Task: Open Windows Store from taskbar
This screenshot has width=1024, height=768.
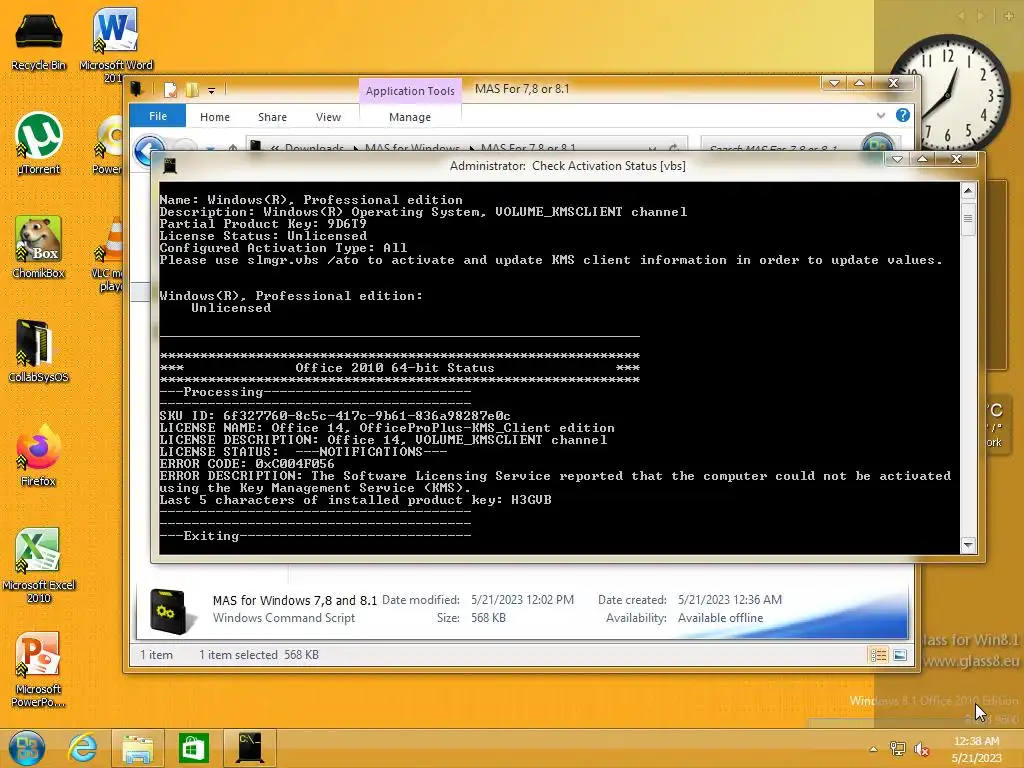Action: [193, 748]
